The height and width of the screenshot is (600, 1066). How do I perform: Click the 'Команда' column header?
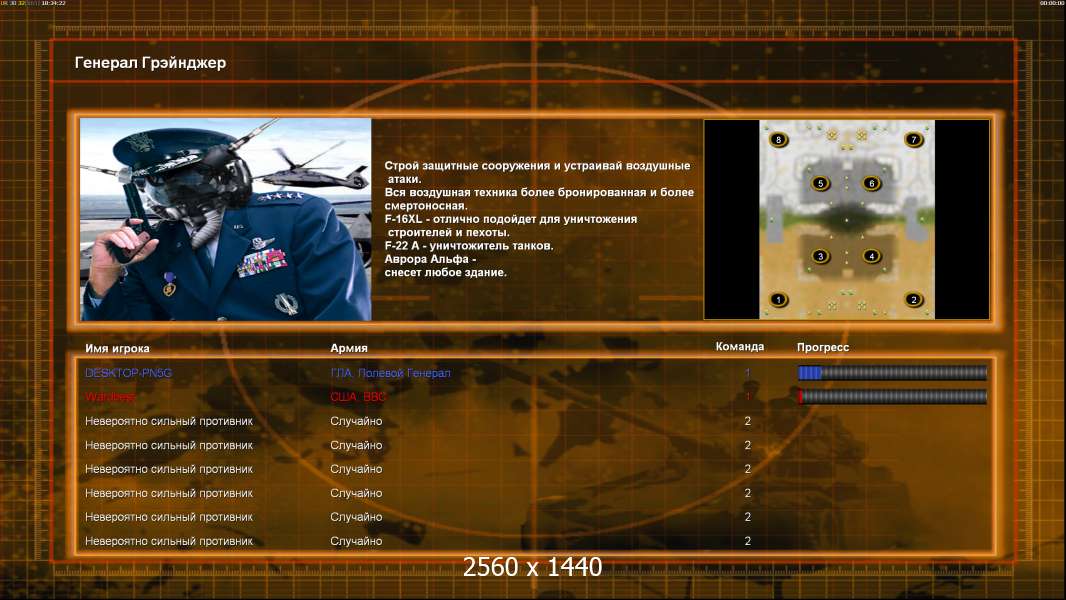pyautogui.click(x=740, y=347)
